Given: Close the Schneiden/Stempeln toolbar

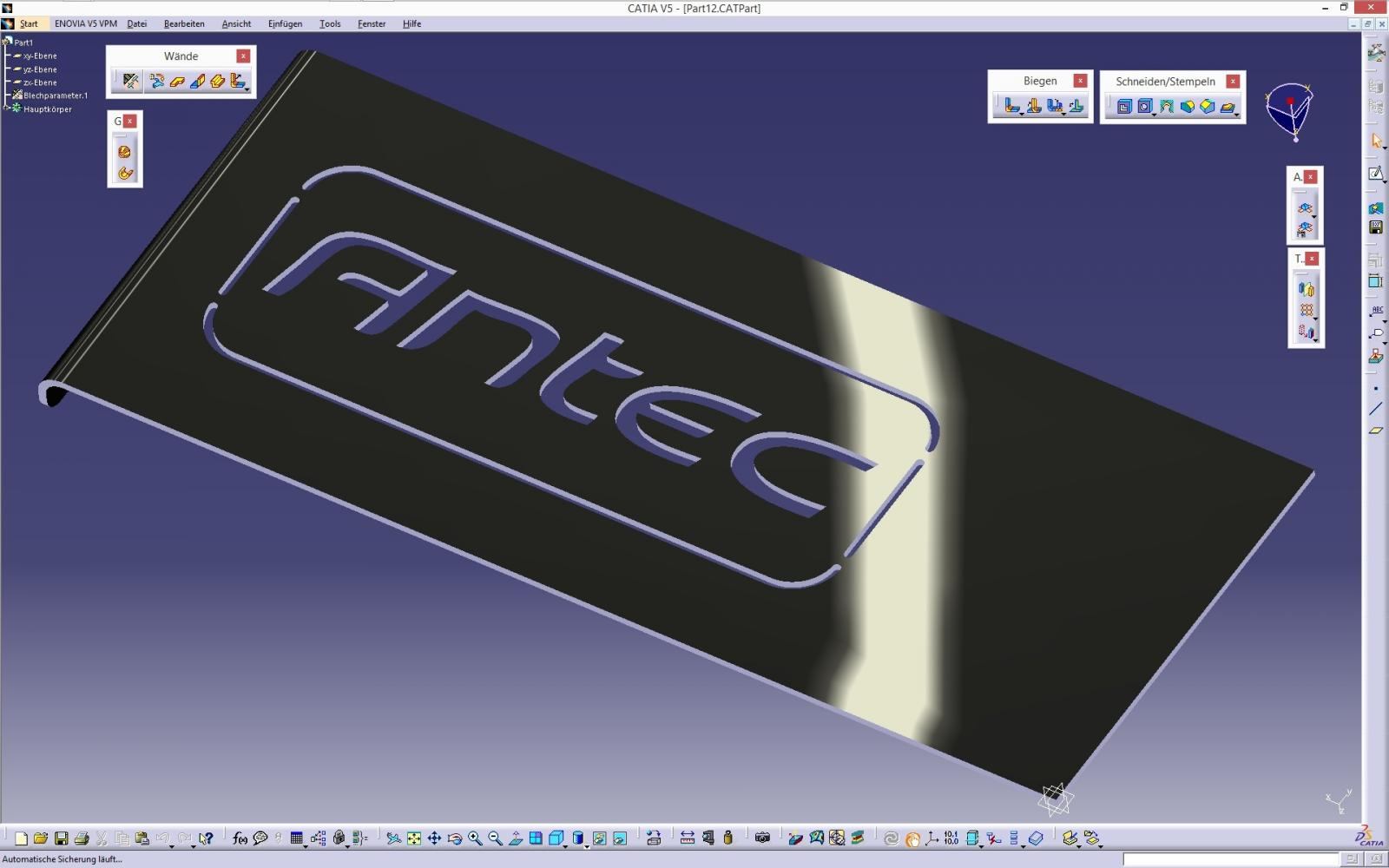Looking at the screenshot, I should coord(1233,81).
